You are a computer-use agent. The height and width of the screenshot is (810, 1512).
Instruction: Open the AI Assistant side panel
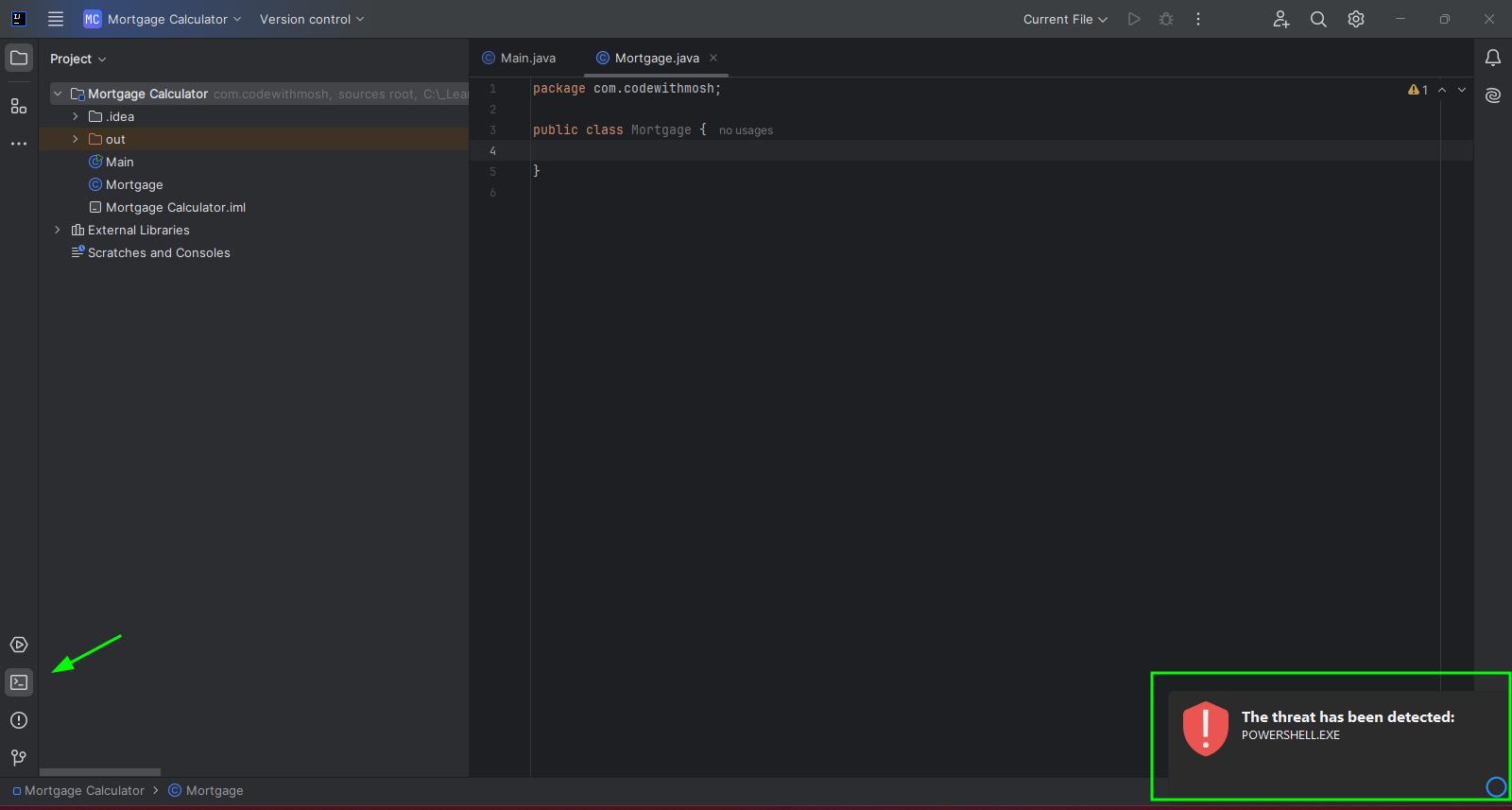(x=1493, y=95)
